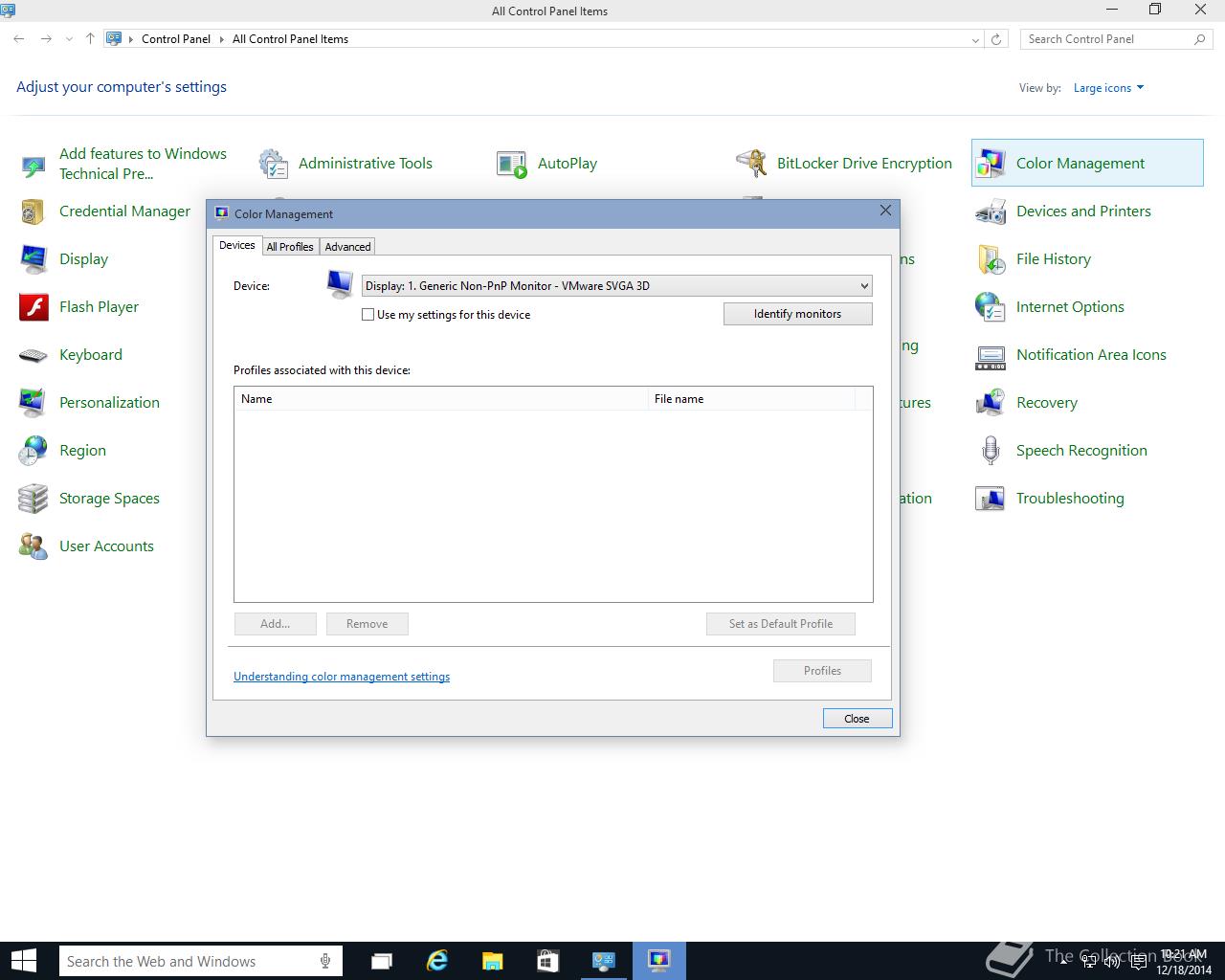Click the back navigation arrow
The height and width of the screenshot is (980, 1225).
[x=19, y=39]
